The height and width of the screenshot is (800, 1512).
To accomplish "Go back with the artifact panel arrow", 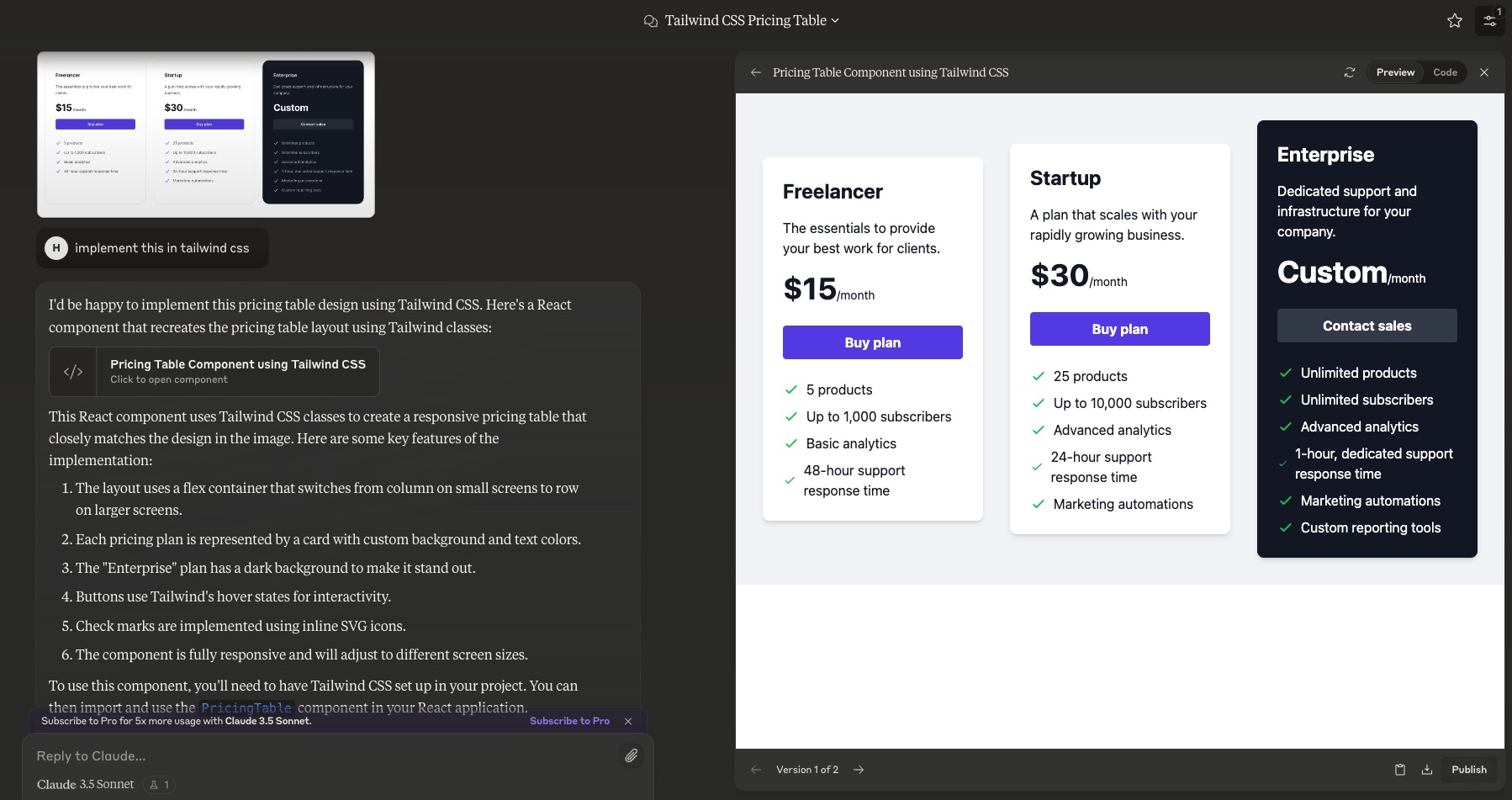I will pyautogui.click(x=756, y=72).
